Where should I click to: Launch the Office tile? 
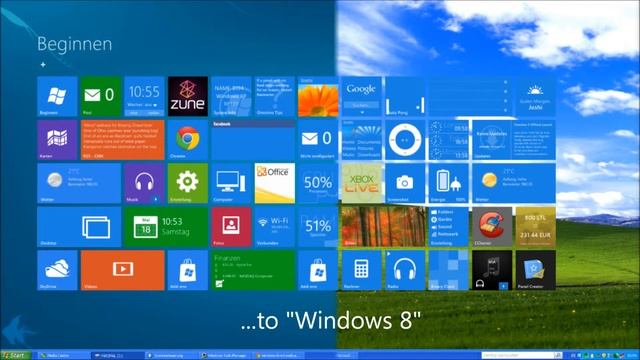275,183
